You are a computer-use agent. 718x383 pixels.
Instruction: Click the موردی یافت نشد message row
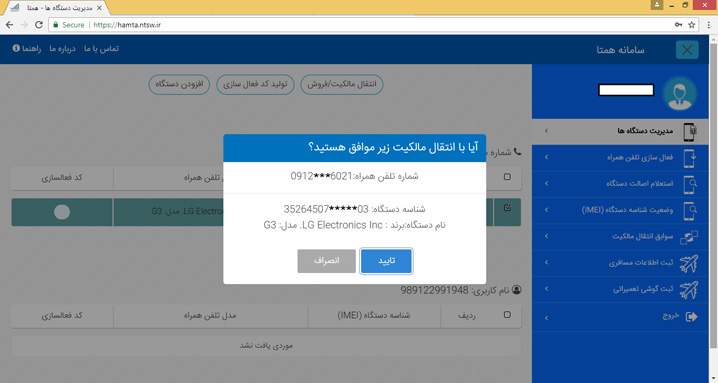266,346
